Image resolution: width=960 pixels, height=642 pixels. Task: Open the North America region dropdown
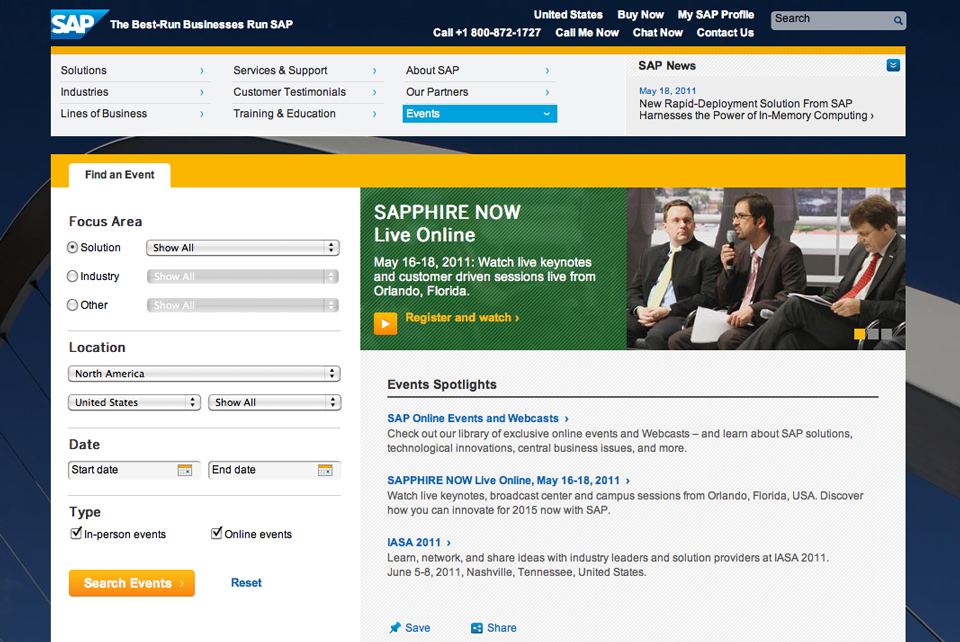point(204,373)
